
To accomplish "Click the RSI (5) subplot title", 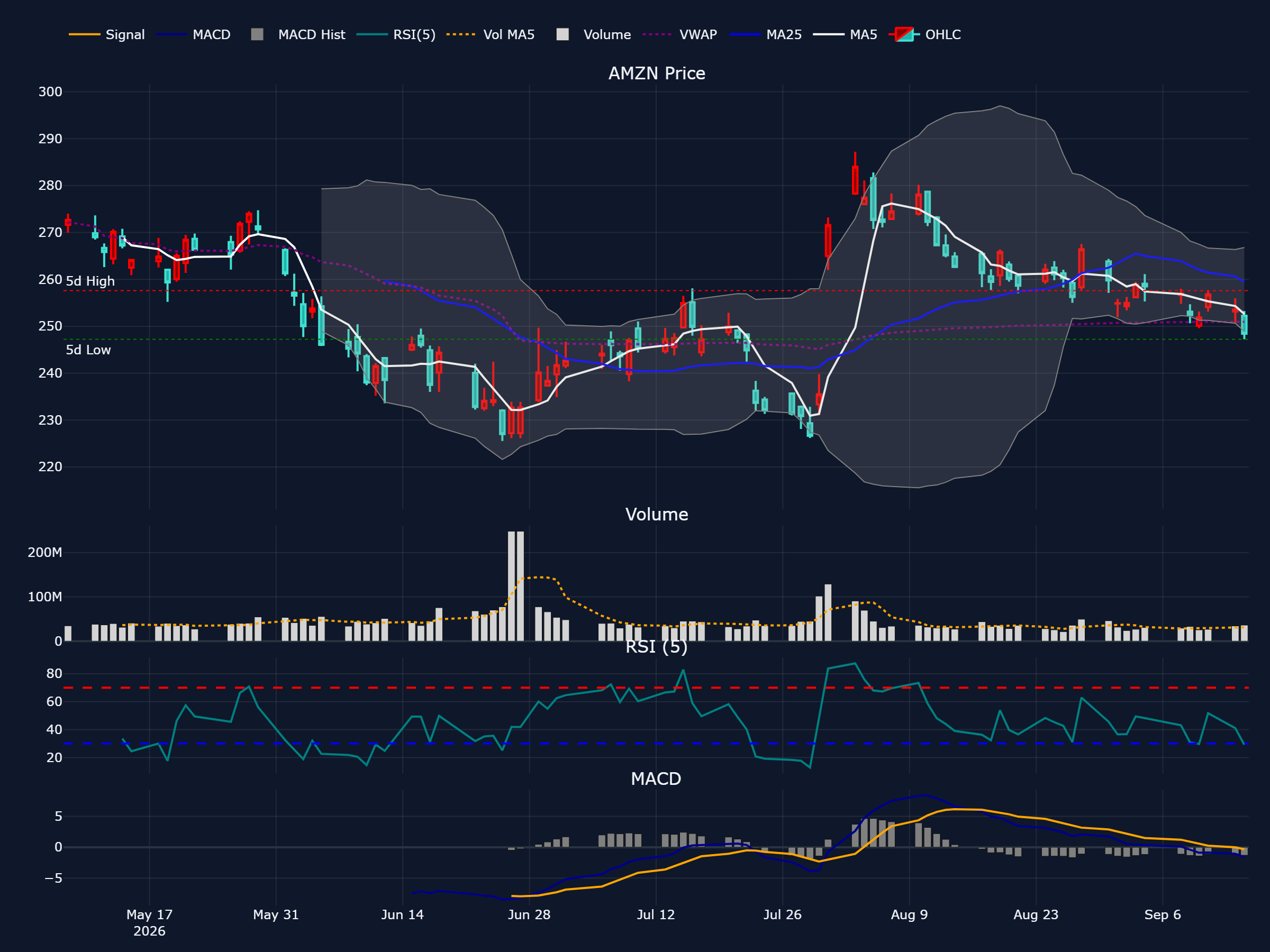I will [x=656, y=647].
